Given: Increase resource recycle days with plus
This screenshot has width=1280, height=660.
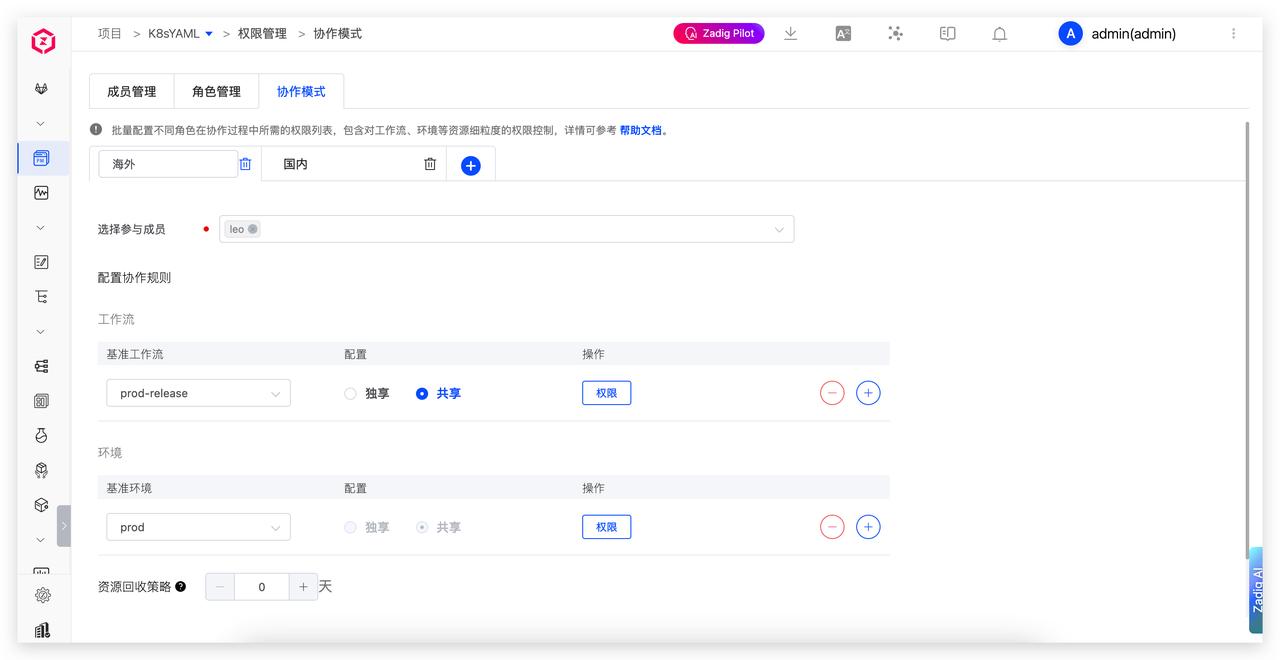Looking at the screenshot, I should pyautogui.click(x=303, y=587).
